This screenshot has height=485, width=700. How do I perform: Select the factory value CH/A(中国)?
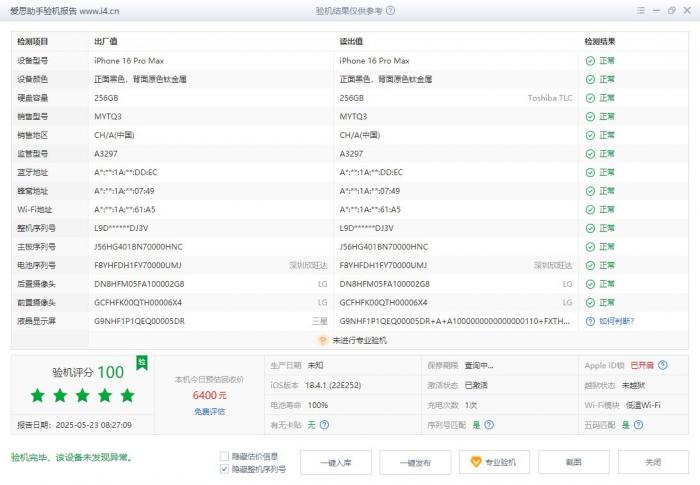point(114,135)
